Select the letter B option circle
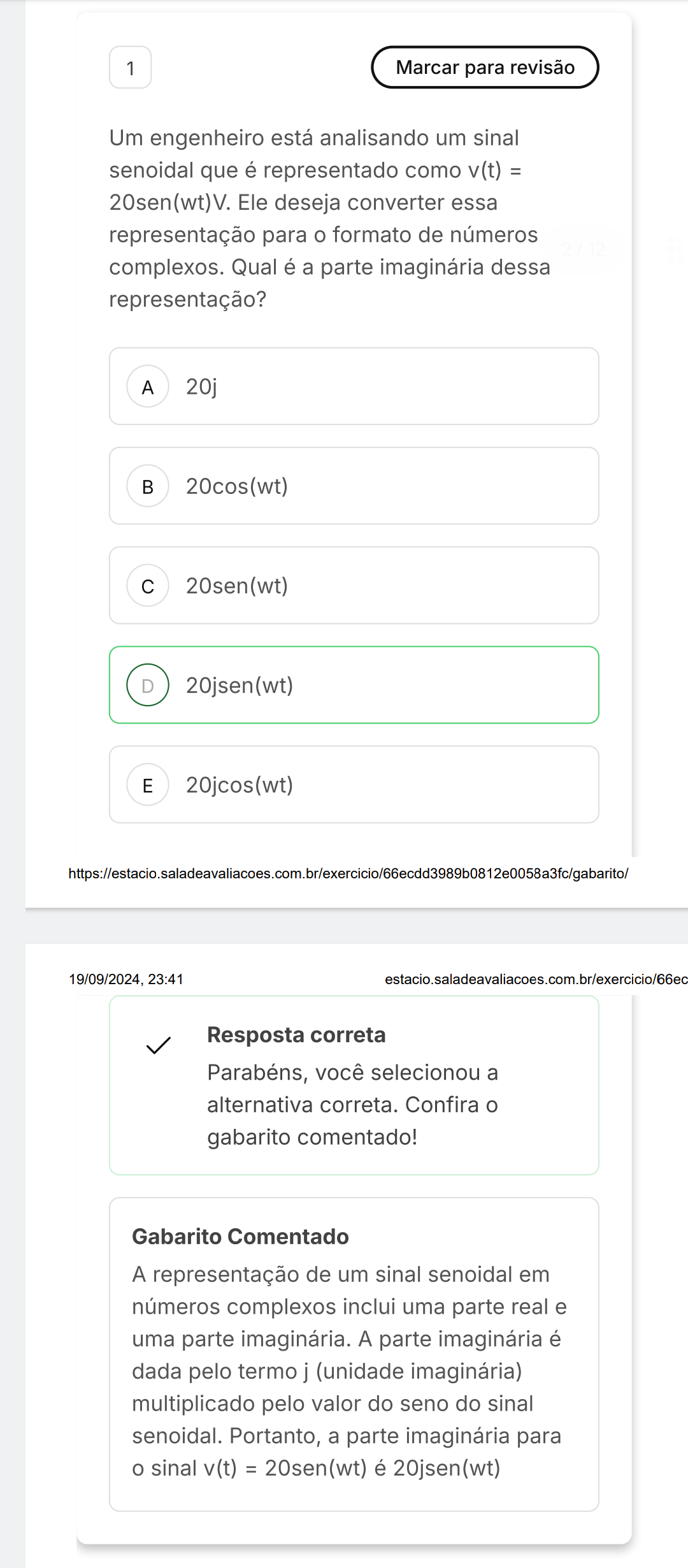The image size is (688, 1568). (x=148, y=486)
